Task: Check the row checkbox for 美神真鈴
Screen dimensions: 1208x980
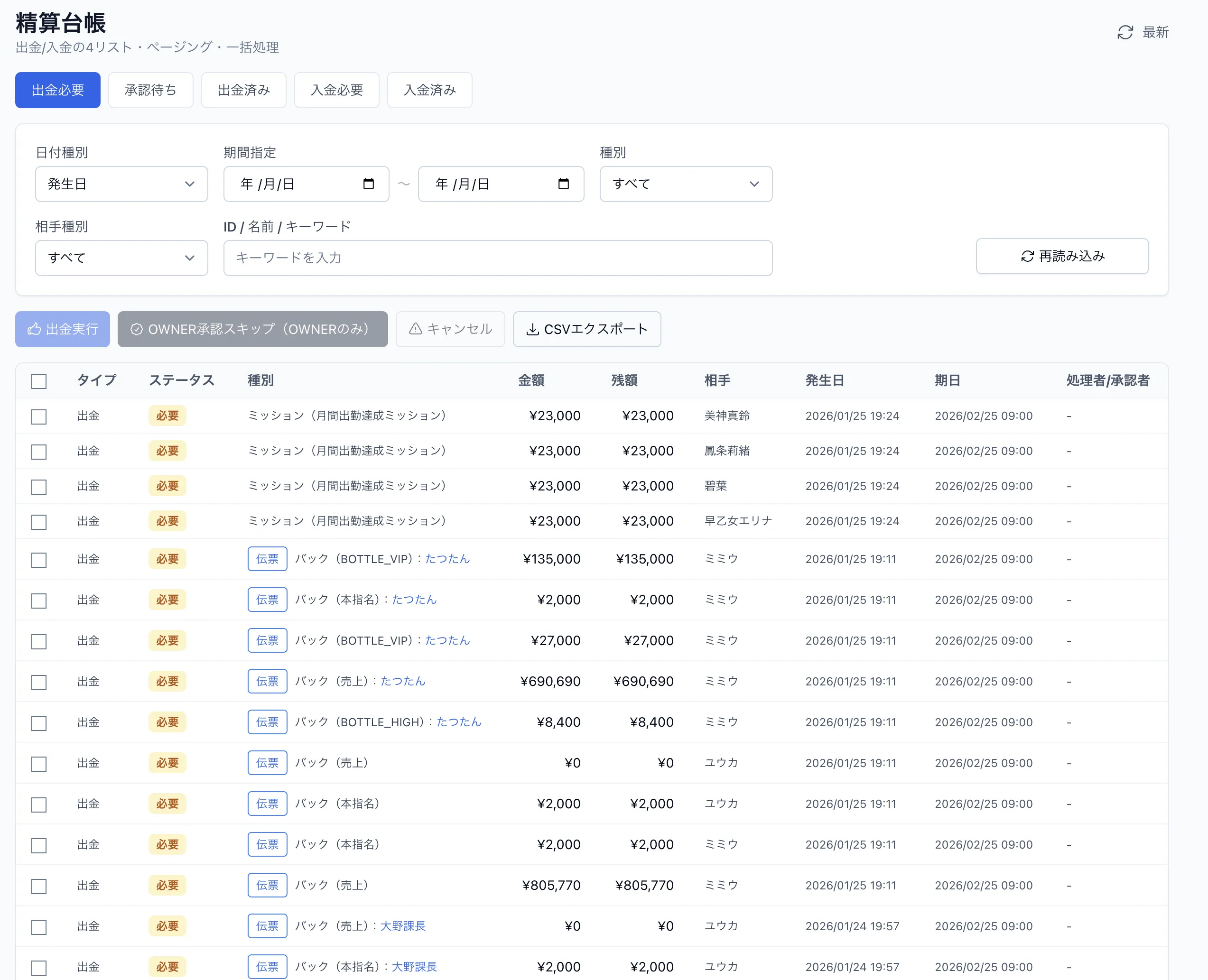Action: pyautogui.click(x=39, y=416)
